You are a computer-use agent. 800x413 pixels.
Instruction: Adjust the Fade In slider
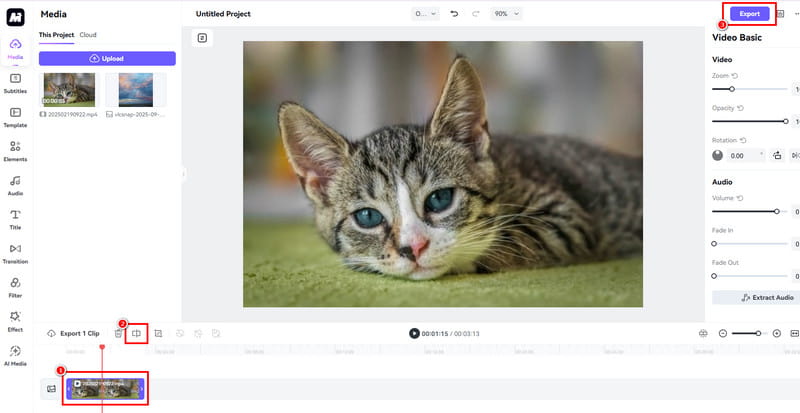(x=749, y=244)
